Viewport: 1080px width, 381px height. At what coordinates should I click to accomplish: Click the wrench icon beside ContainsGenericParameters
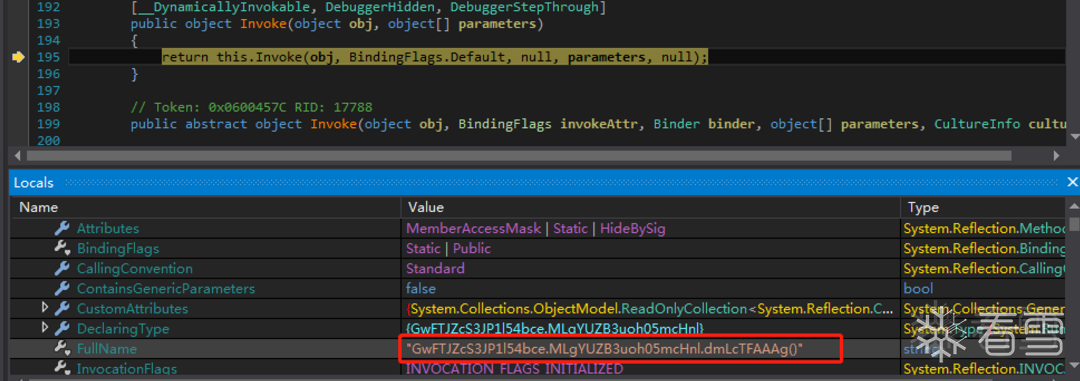click(x=62, y=289)
